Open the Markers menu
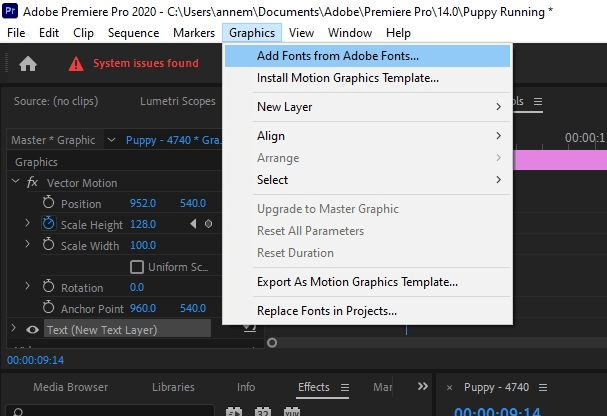The width and height of the screenshot is (607, 416). [x=194, y=33]
